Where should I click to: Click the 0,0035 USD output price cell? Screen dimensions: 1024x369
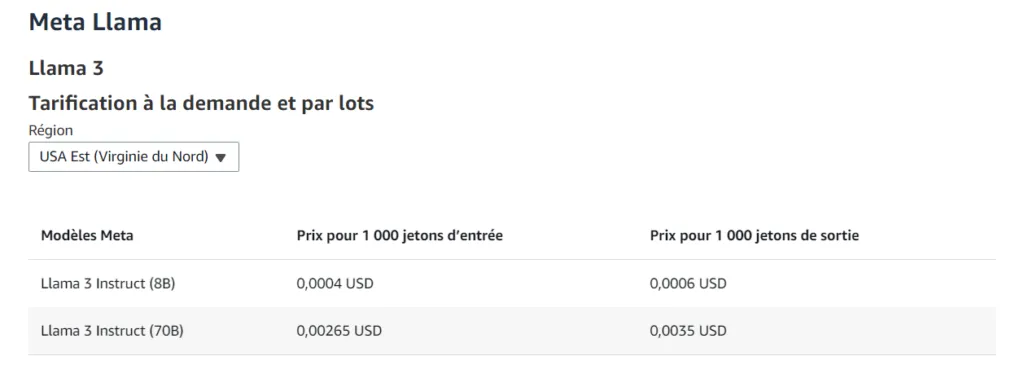pyautogui.click(x=688, y=331)
